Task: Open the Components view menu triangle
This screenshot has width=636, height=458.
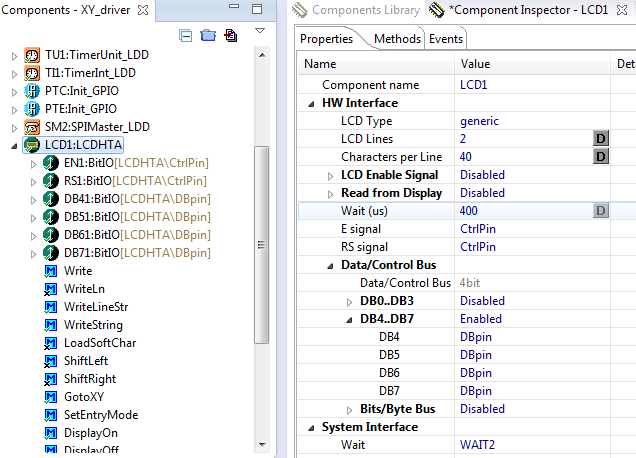Action: click(x=260, y=31)
